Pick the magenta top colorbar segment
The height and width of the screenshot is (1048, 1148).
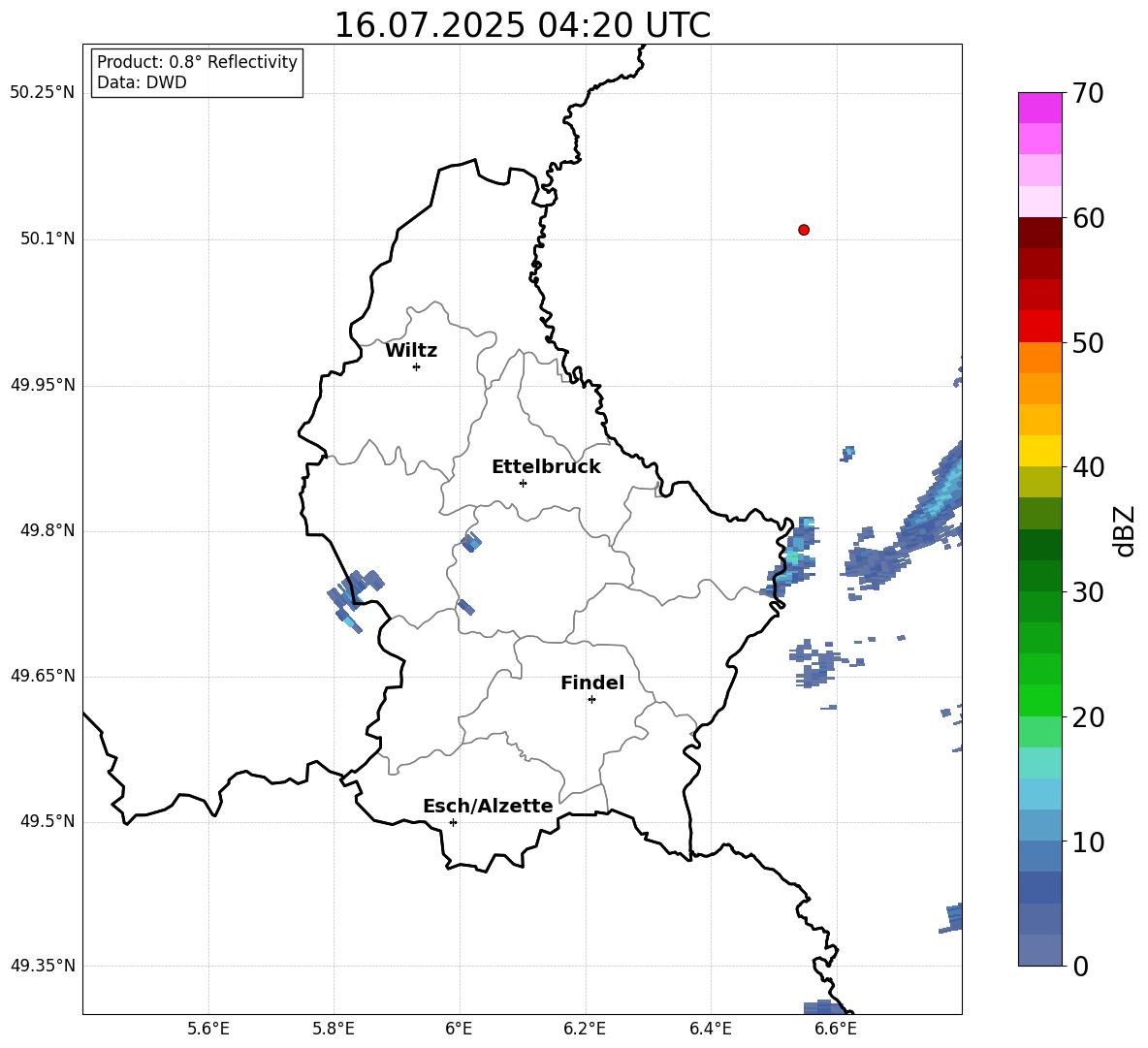[x=1039, y=108]
